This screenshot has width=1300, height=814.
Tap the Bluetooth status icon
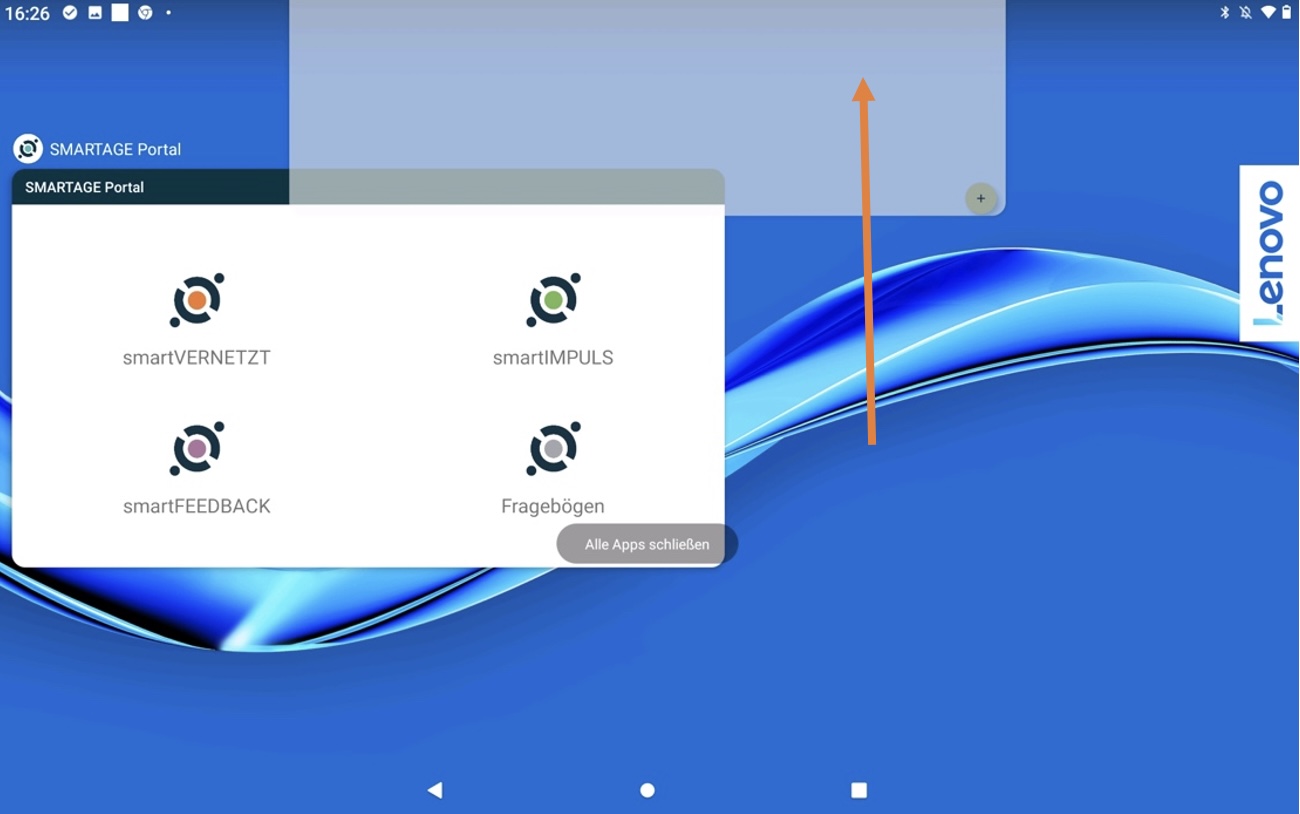tap(1224, 12)
